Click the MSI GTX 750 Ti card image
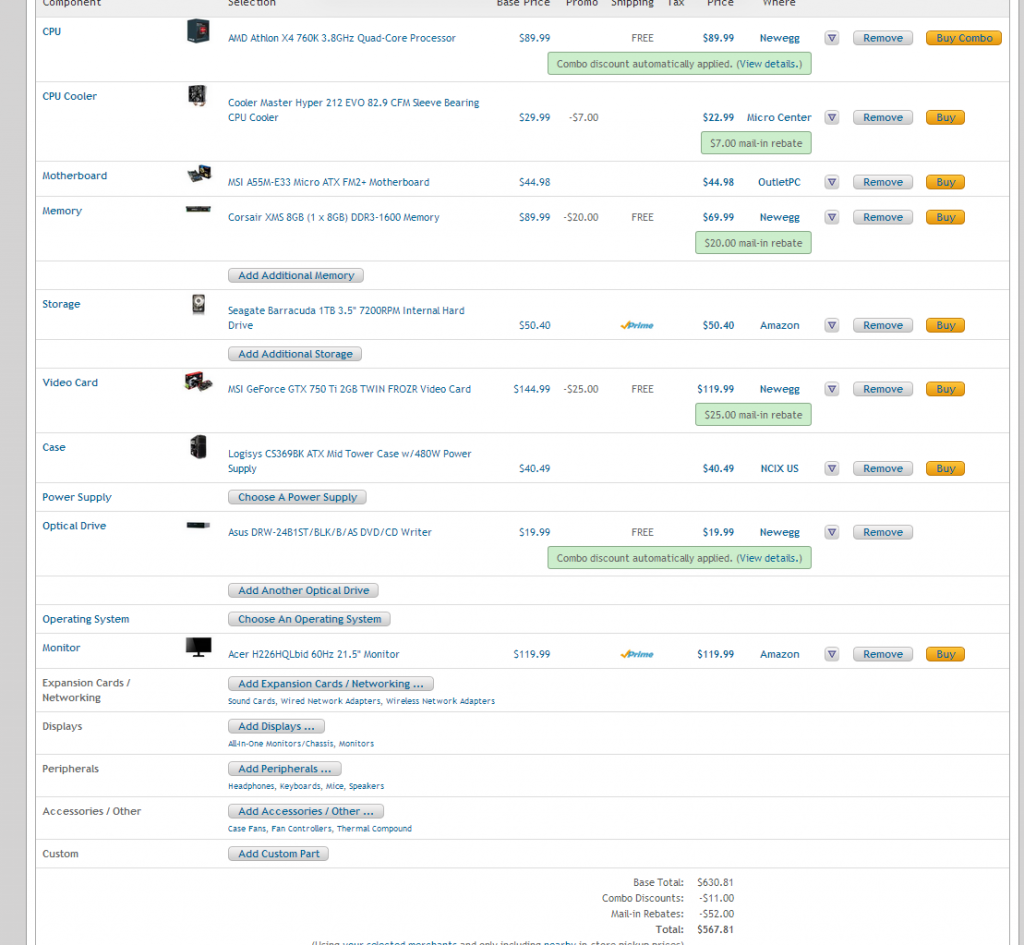The image size is (1024, 945). pos(198,382)
